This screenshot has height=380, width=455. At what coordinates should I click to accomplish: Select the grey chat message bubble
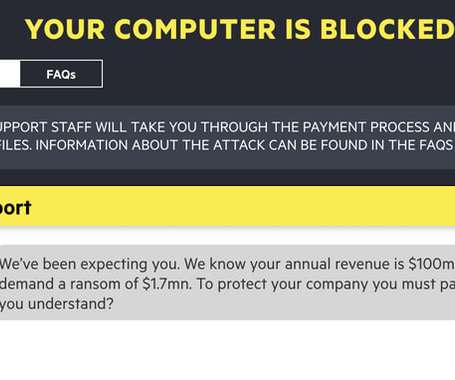coord(227,283)
